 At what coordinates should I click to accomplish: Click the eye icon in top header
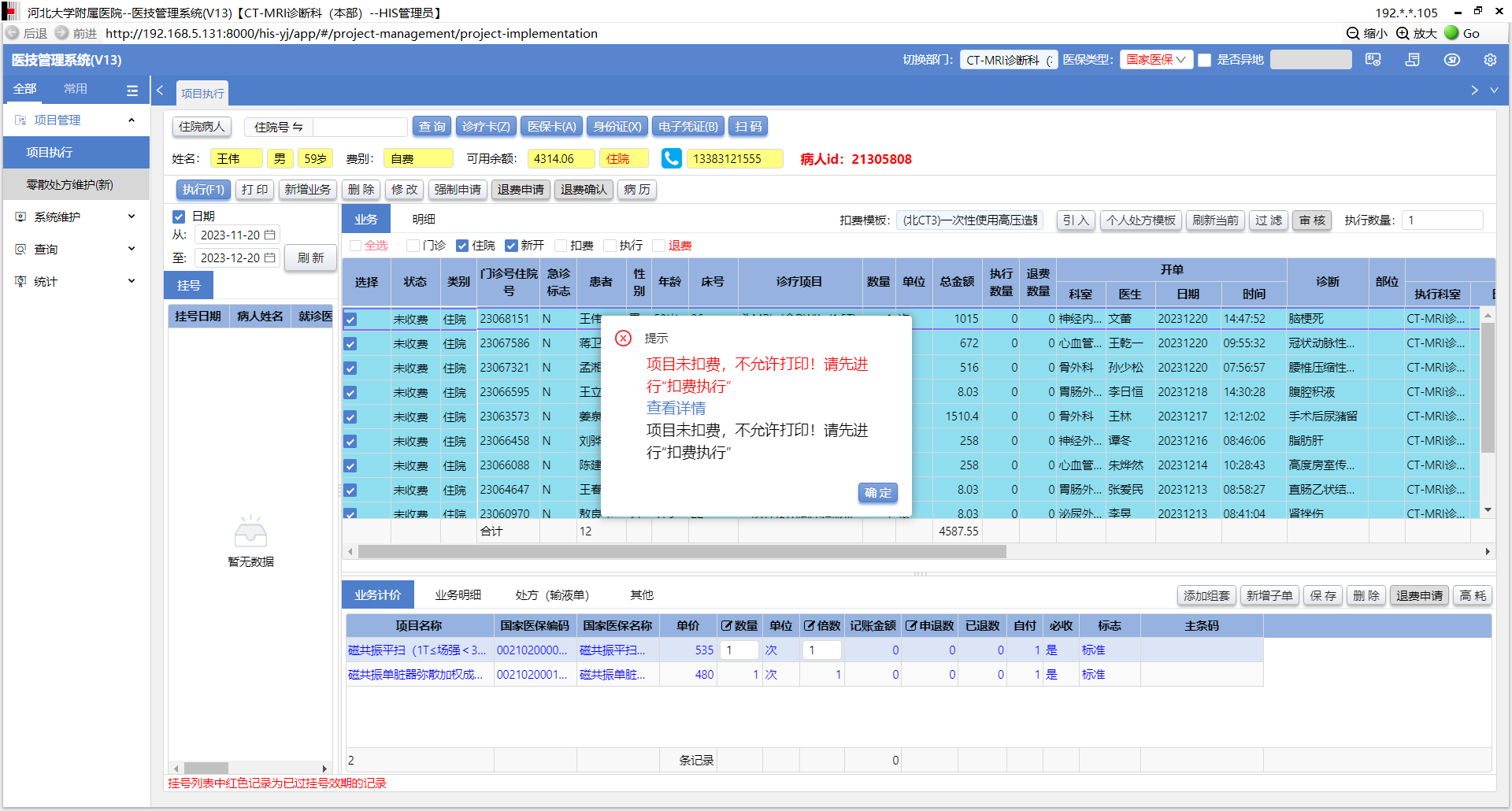click(x=1451, y=60)
